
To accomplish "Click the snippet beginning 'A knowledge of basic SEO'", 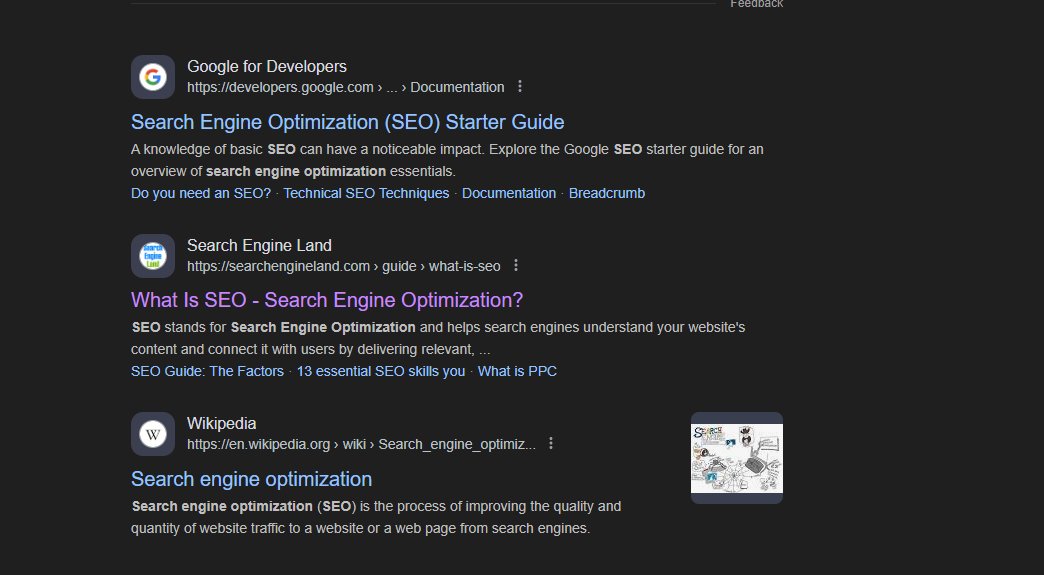I will click(447, 160).
